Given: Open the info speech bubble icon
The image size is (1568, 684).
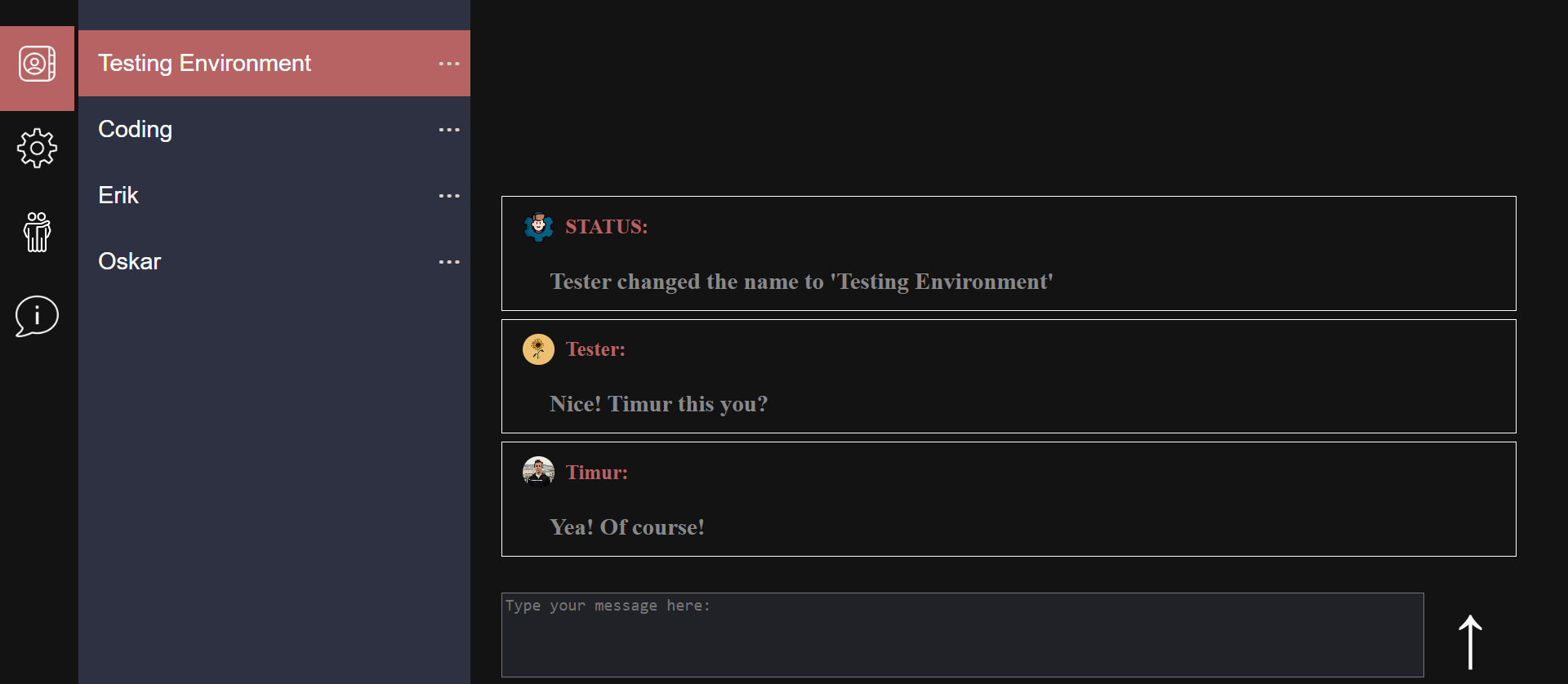Looking at the screenshot, I should coord(37,316).
